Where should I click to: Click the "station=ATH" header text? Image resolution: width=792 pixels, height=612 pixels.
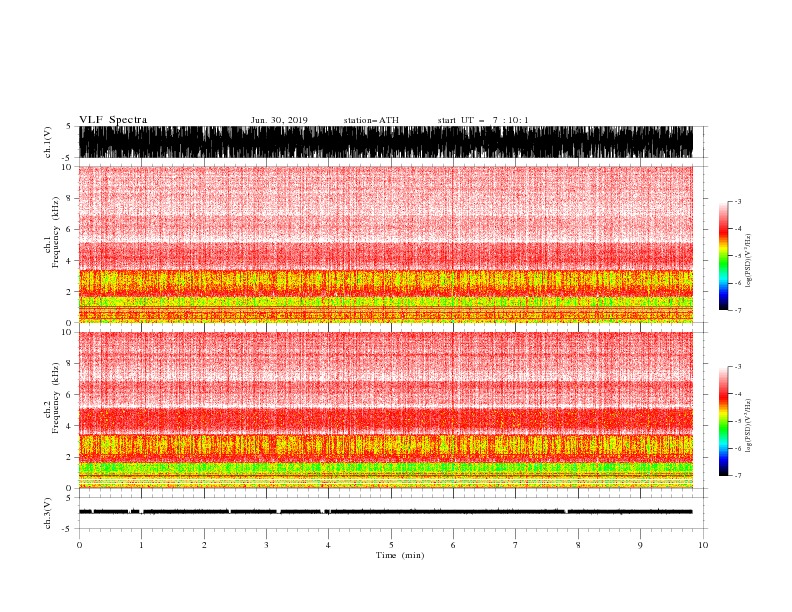pyautogui.click(x=371, y=120)
